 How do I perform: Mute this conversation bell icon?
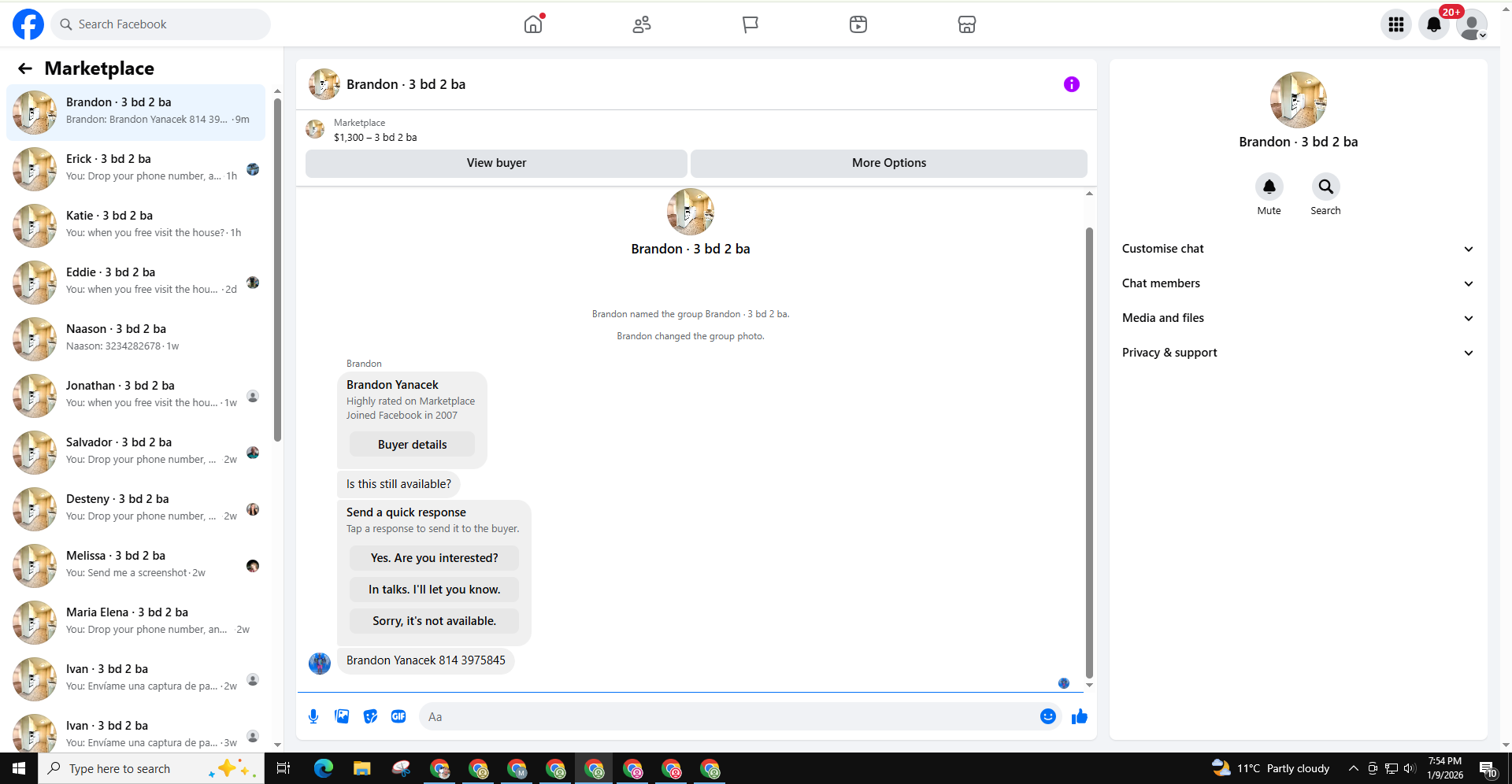(x=1269, y=187)
